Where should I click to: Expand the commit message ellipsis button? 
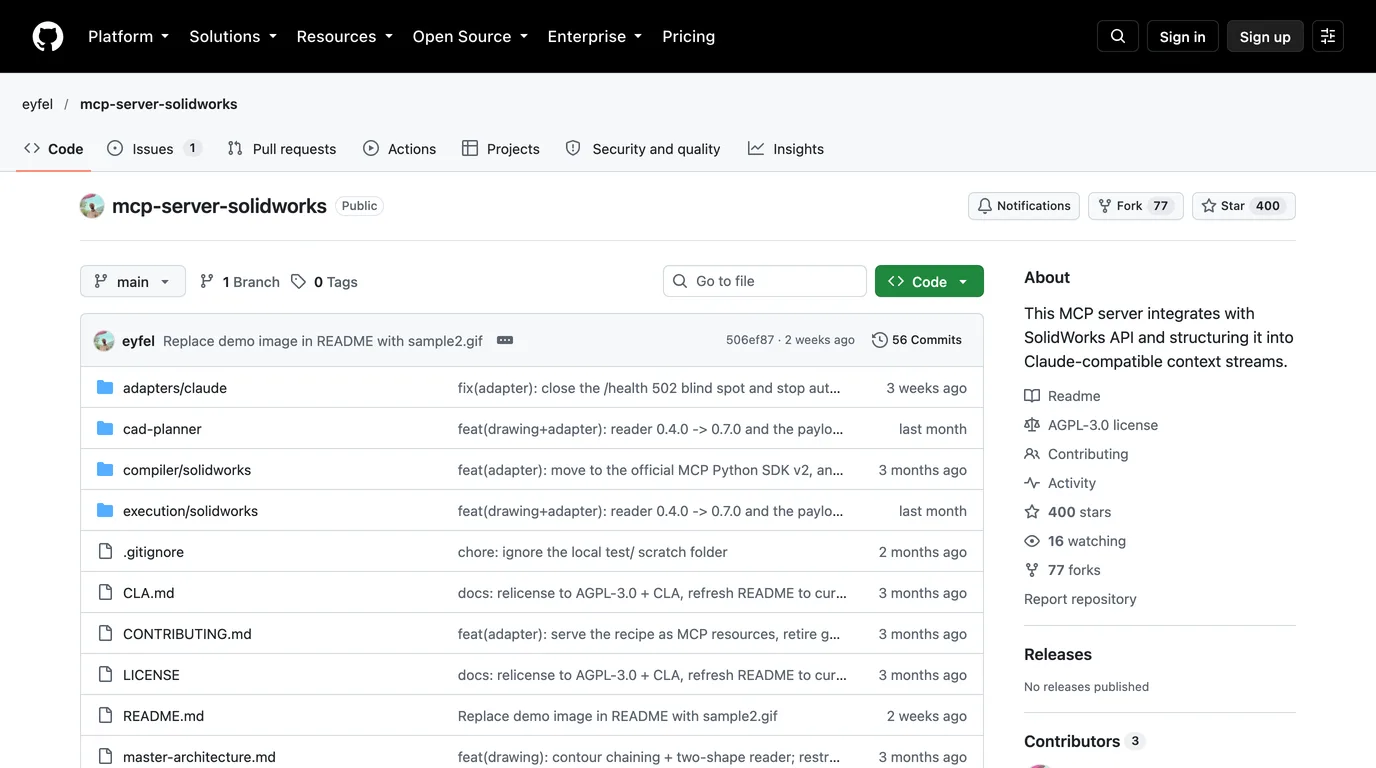(x=505, y=340)
